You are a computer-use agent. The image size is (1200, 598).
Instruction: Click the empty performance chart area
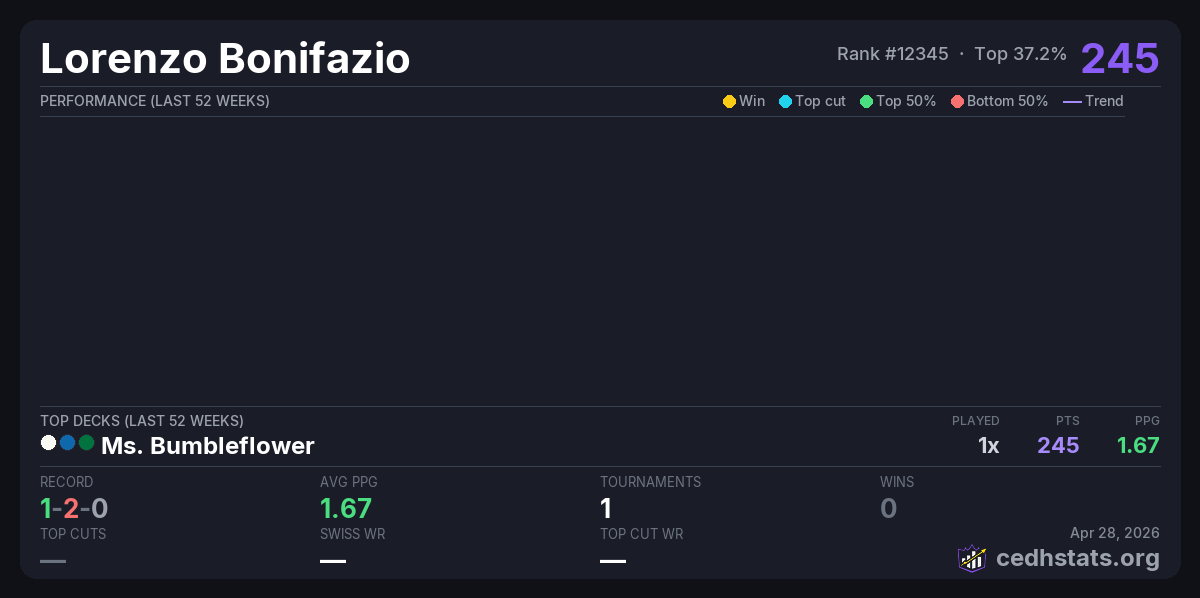582,260
